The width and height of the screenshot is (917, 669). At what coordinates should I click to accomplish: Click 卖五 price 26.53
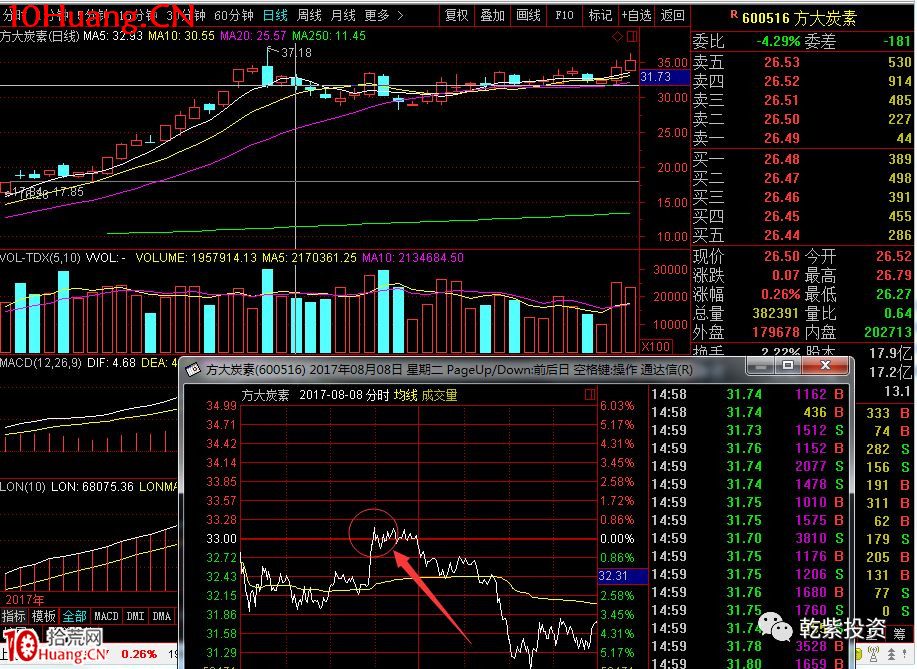click(x=781, y=62)
